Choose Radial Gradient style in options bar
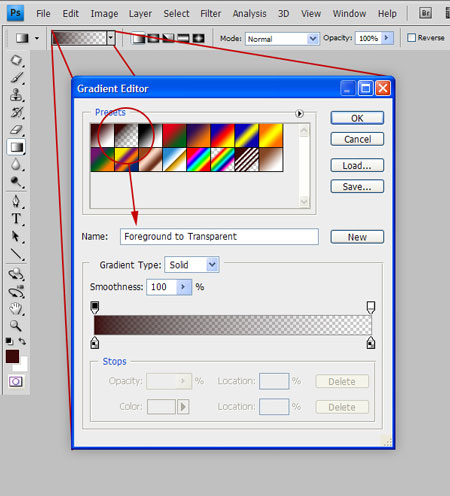The height and width of the screenshot is (496, 450). click(153, 38)
